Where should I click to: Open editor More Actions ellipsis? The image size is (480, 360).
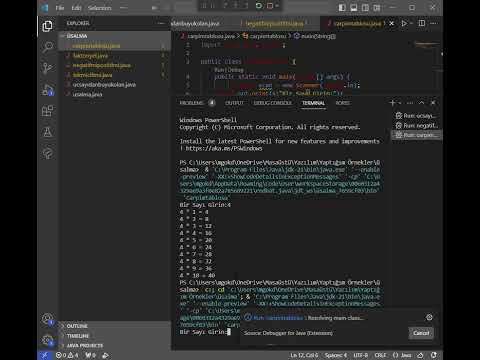434,23
